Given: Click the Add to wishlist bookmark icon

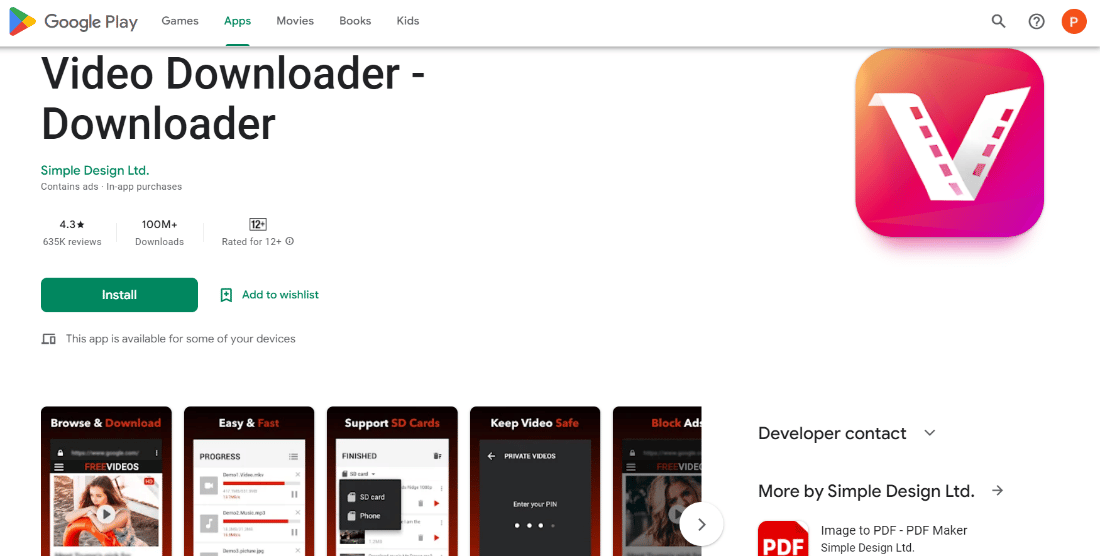Looking at the screenshot, I should click(x=226, y=295).
